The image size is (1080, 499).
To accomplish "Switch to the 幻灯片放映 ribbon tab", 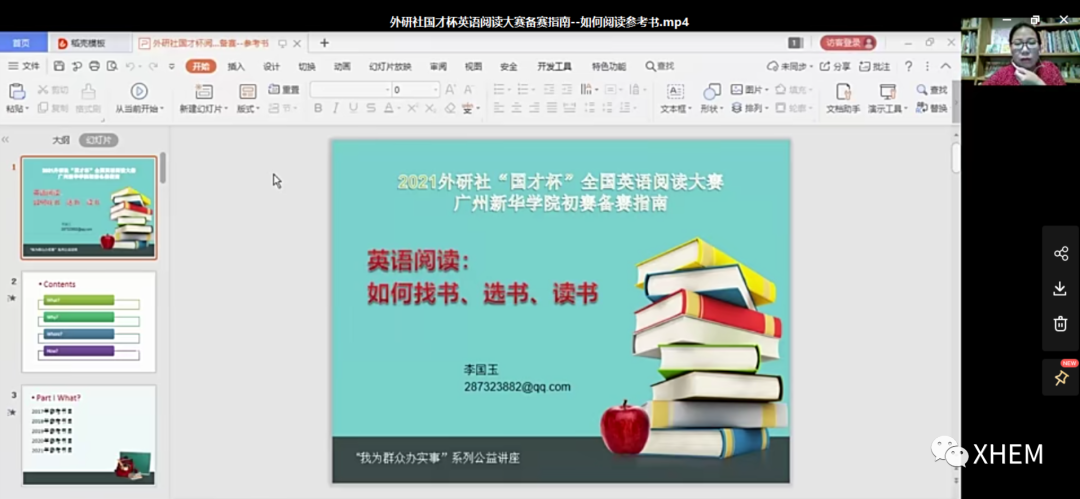I will tap(389, 66).
